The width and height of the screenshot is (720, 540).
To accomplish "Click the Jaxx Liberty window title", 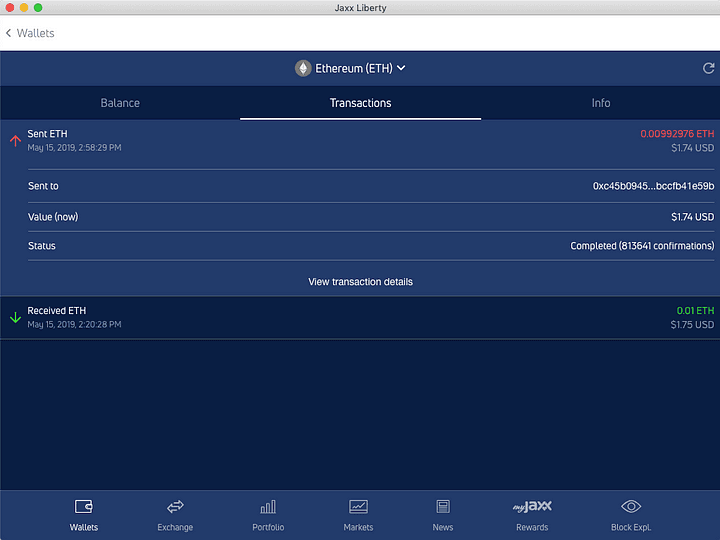I will coord(360,8).
